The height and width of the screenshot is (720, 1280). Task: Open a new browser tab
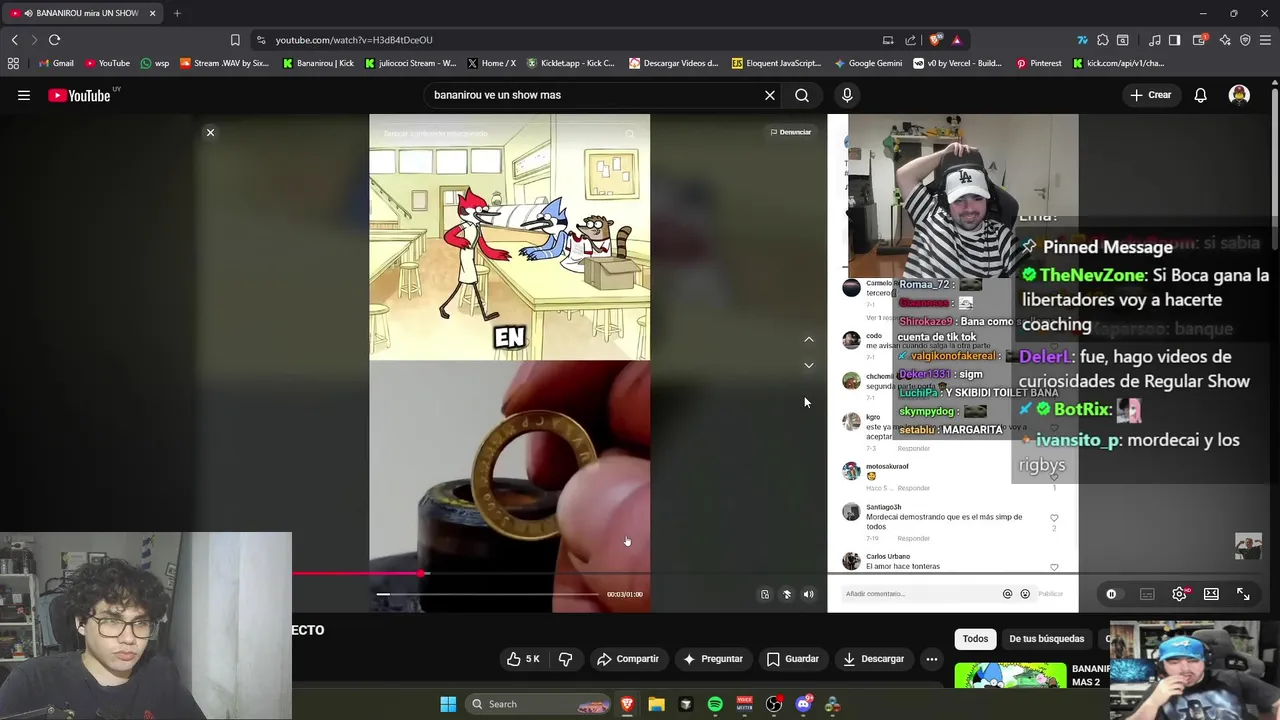[177, 13]
